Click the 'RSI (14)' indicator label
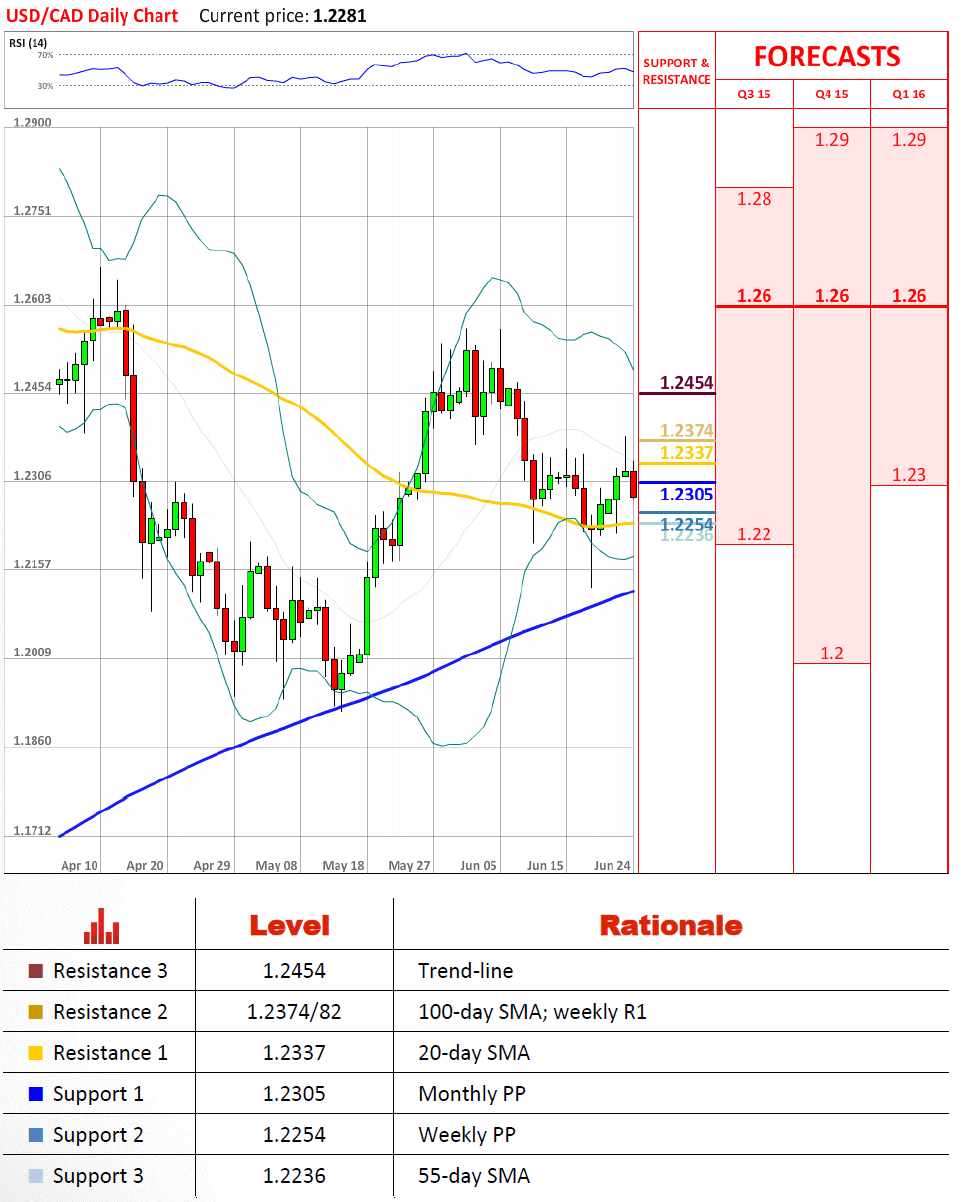The height and width of the screenshot is (1202, 969). tap(28, 43)
